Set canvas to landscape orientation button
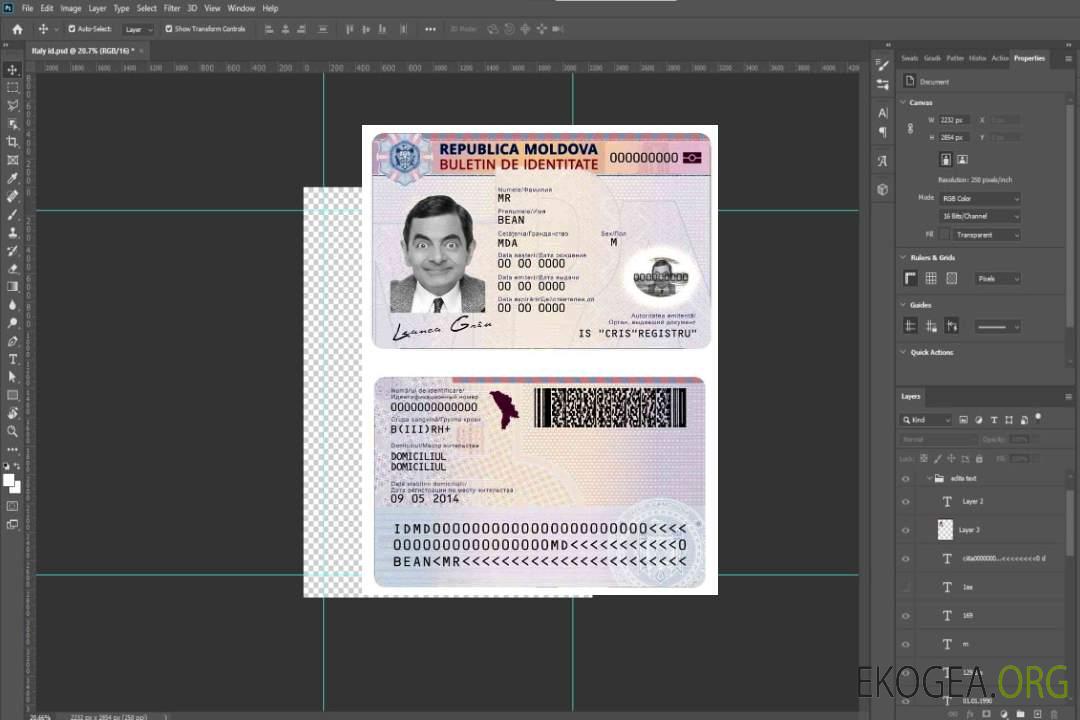The height and width of the screenshot is (720, 1080). 962,160
